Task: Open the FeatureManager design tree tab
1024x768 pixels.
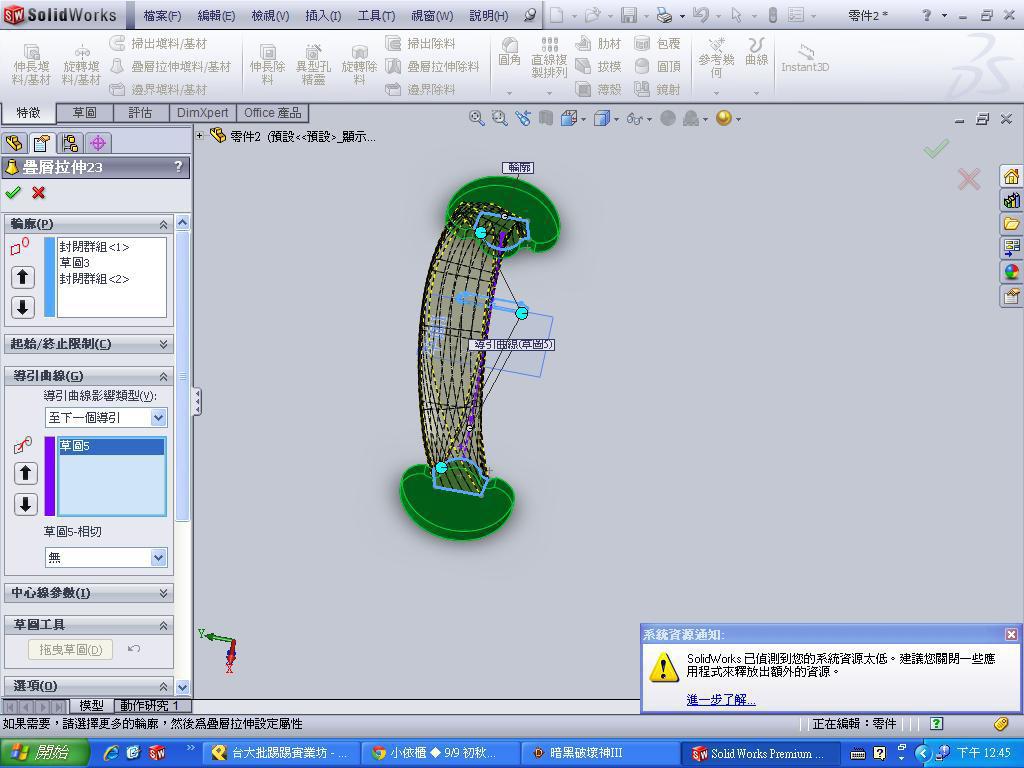Action: [14, 143]
